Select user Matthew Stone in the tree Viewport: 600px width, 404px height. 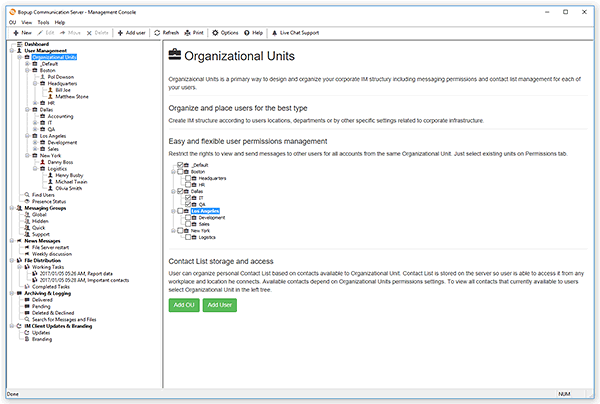(74, 96)
